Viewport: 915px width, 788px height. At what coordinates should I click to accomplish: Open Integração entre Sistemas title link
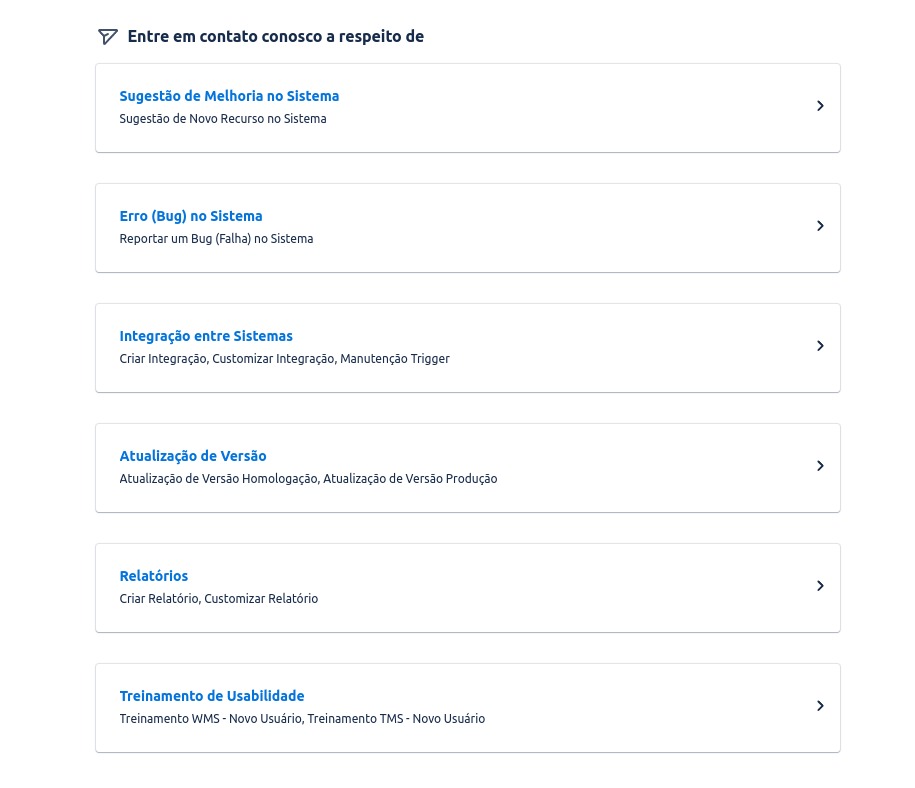(x=206, y=336)
